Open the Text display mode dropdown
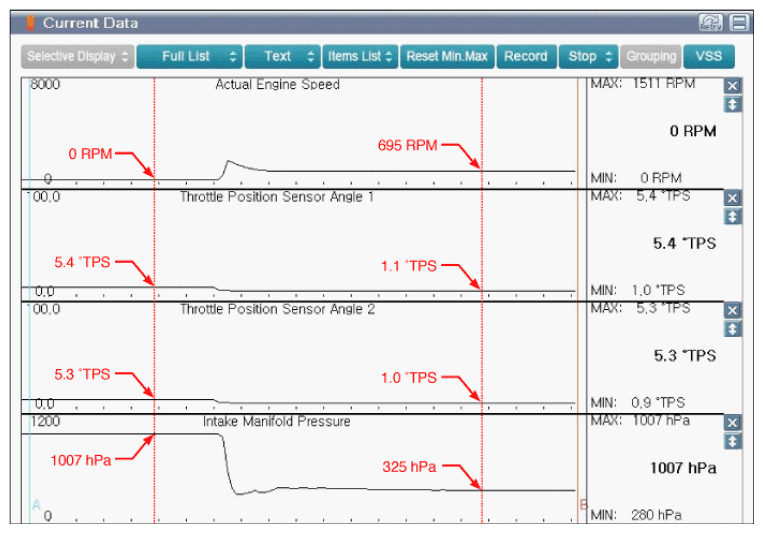The height and width of the screenshot is (533, 763). point(282,56)
